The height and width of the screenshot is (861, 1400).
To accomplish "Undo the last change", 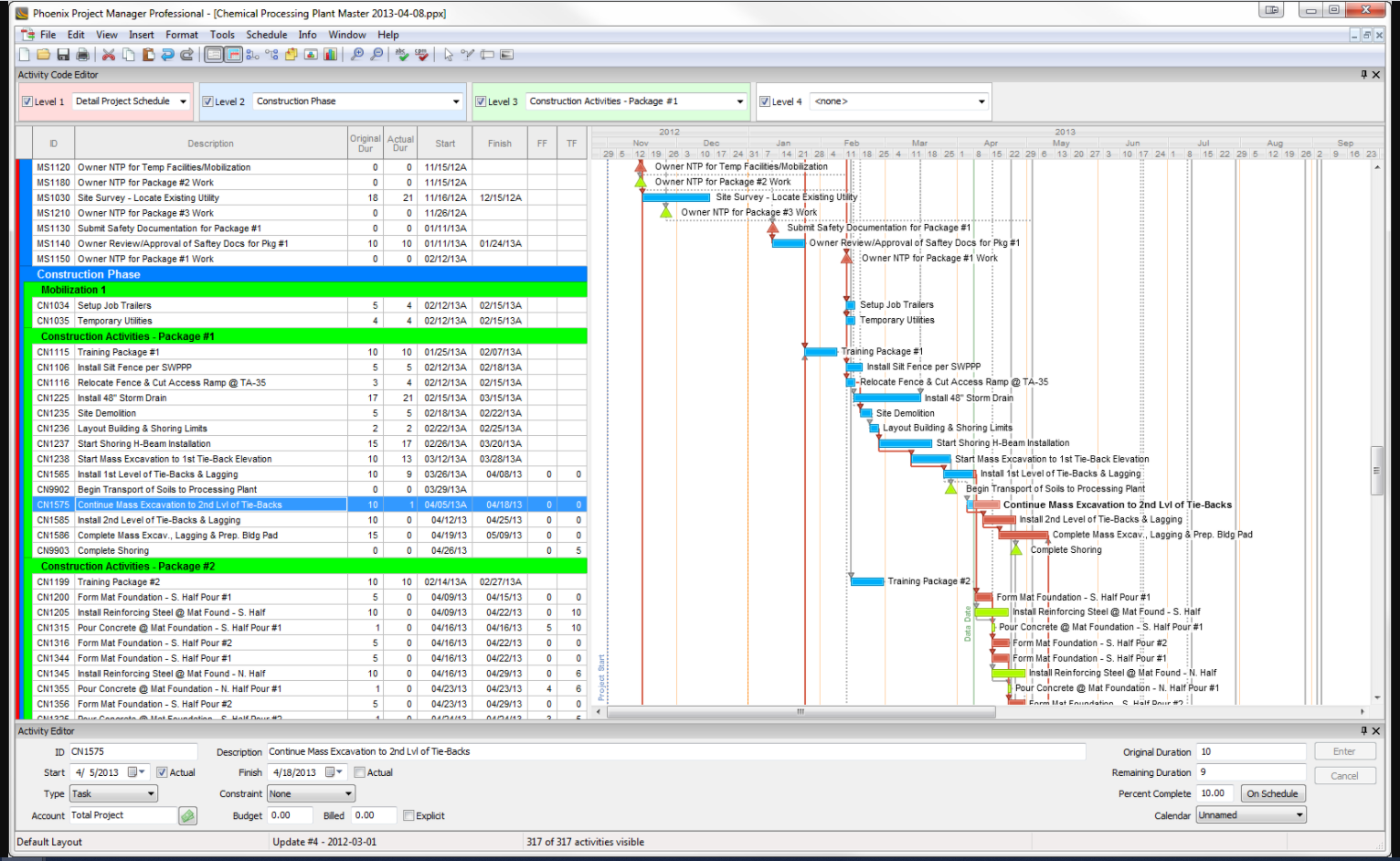I will (x=167, y=54).
